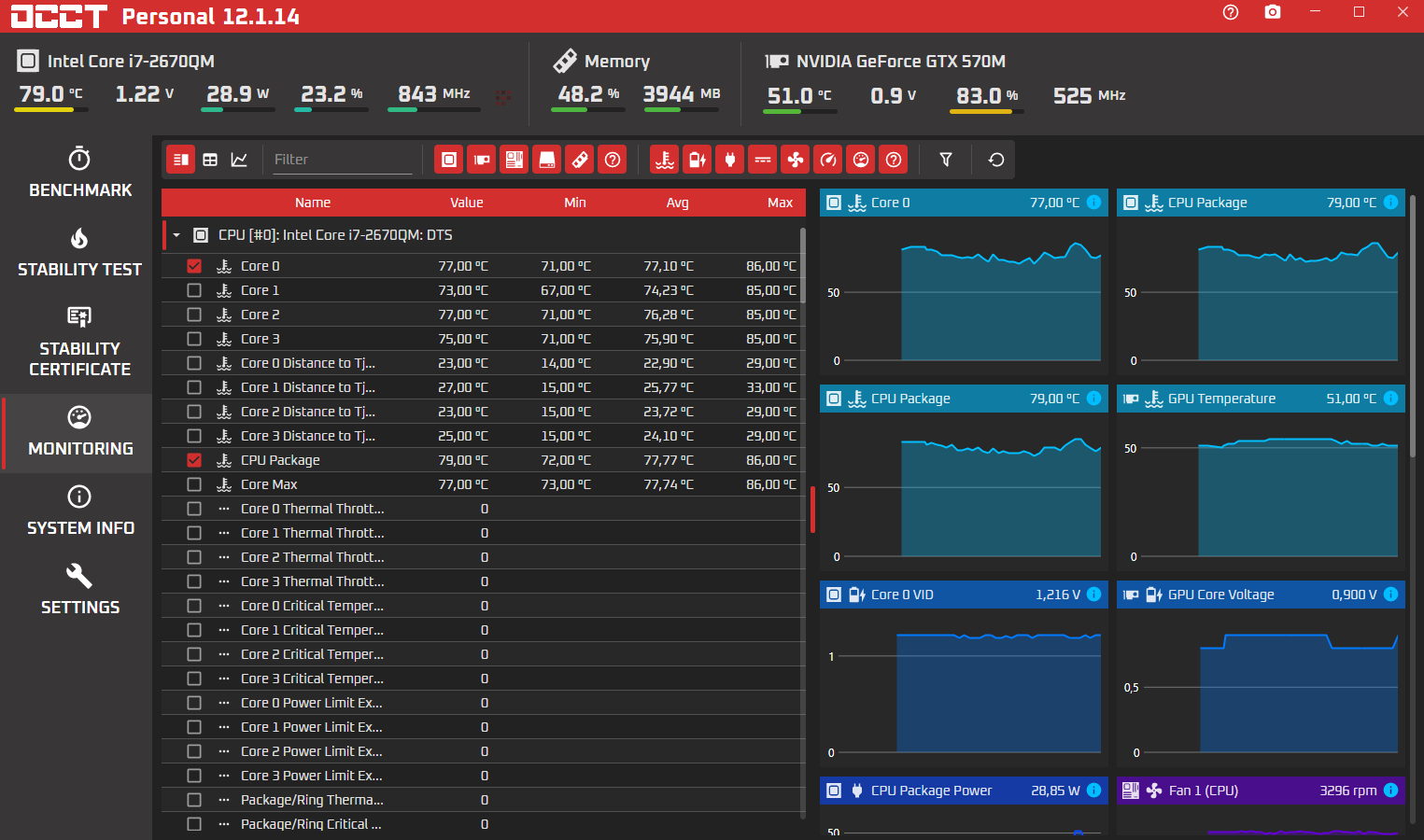Open info for GPU Temperature graph
Screen dimensions: 1424x840
coord(1391,399)
